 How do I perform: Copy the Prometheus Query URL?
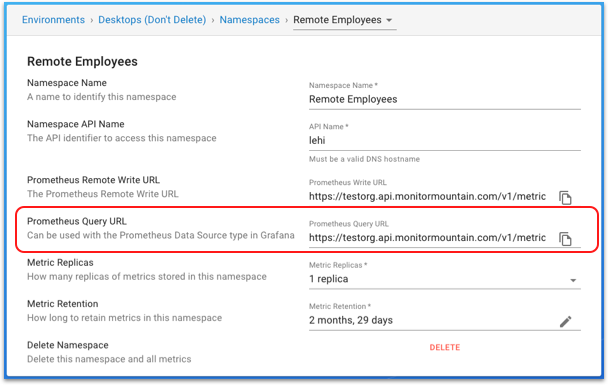click(565, 238)
